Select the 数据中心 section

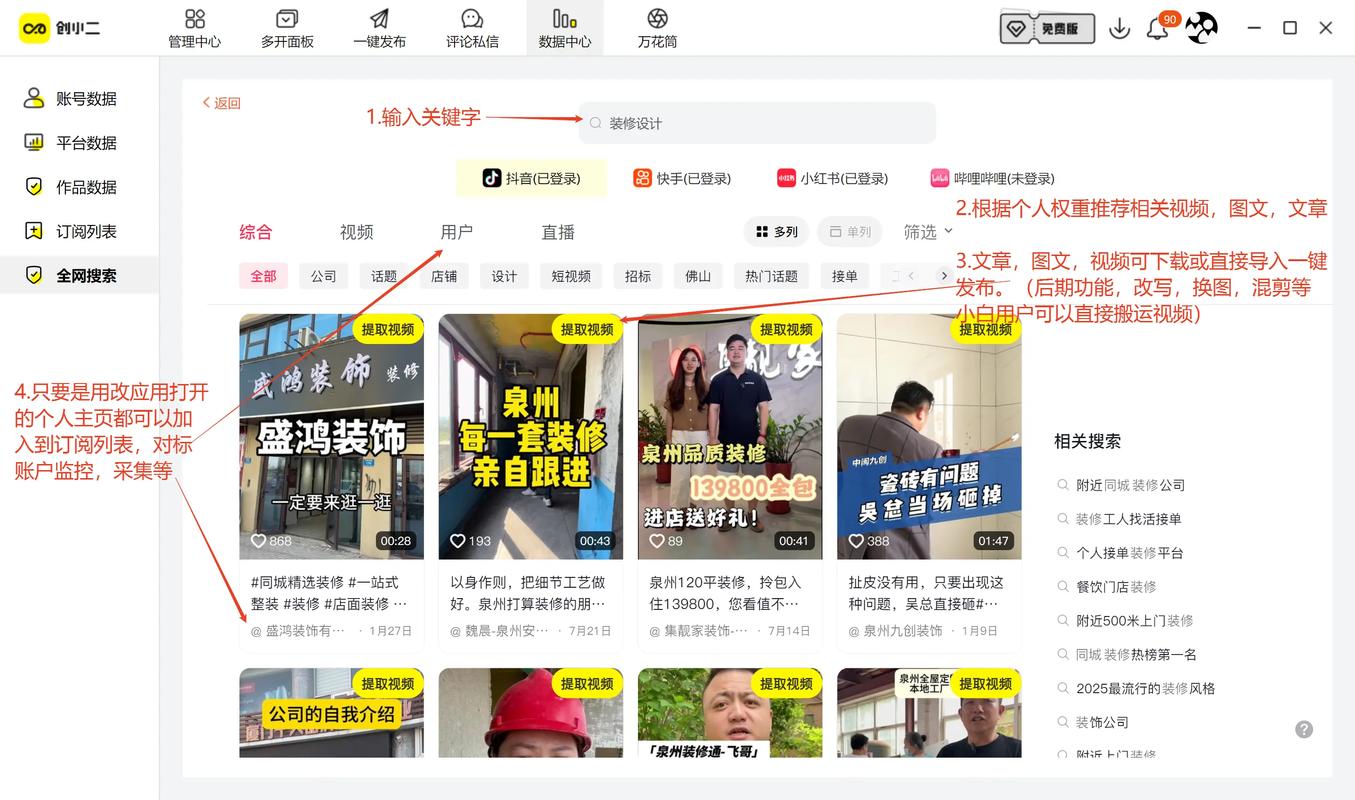coord(565,28)
